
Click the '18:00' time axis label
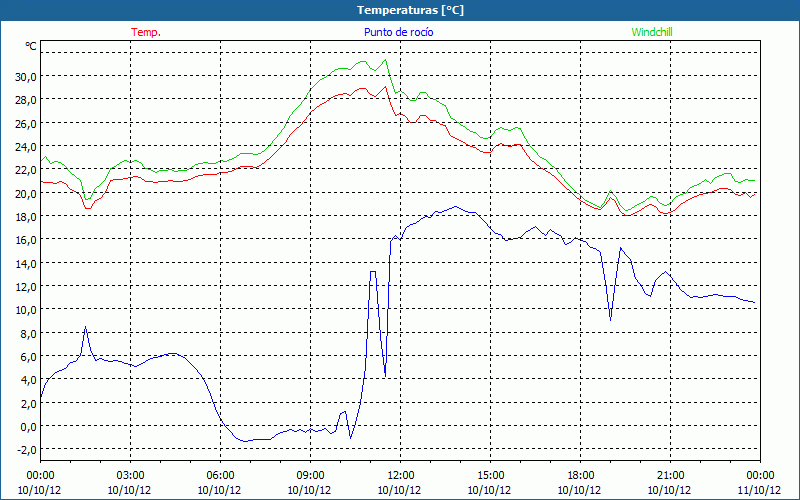click(580, 476)
